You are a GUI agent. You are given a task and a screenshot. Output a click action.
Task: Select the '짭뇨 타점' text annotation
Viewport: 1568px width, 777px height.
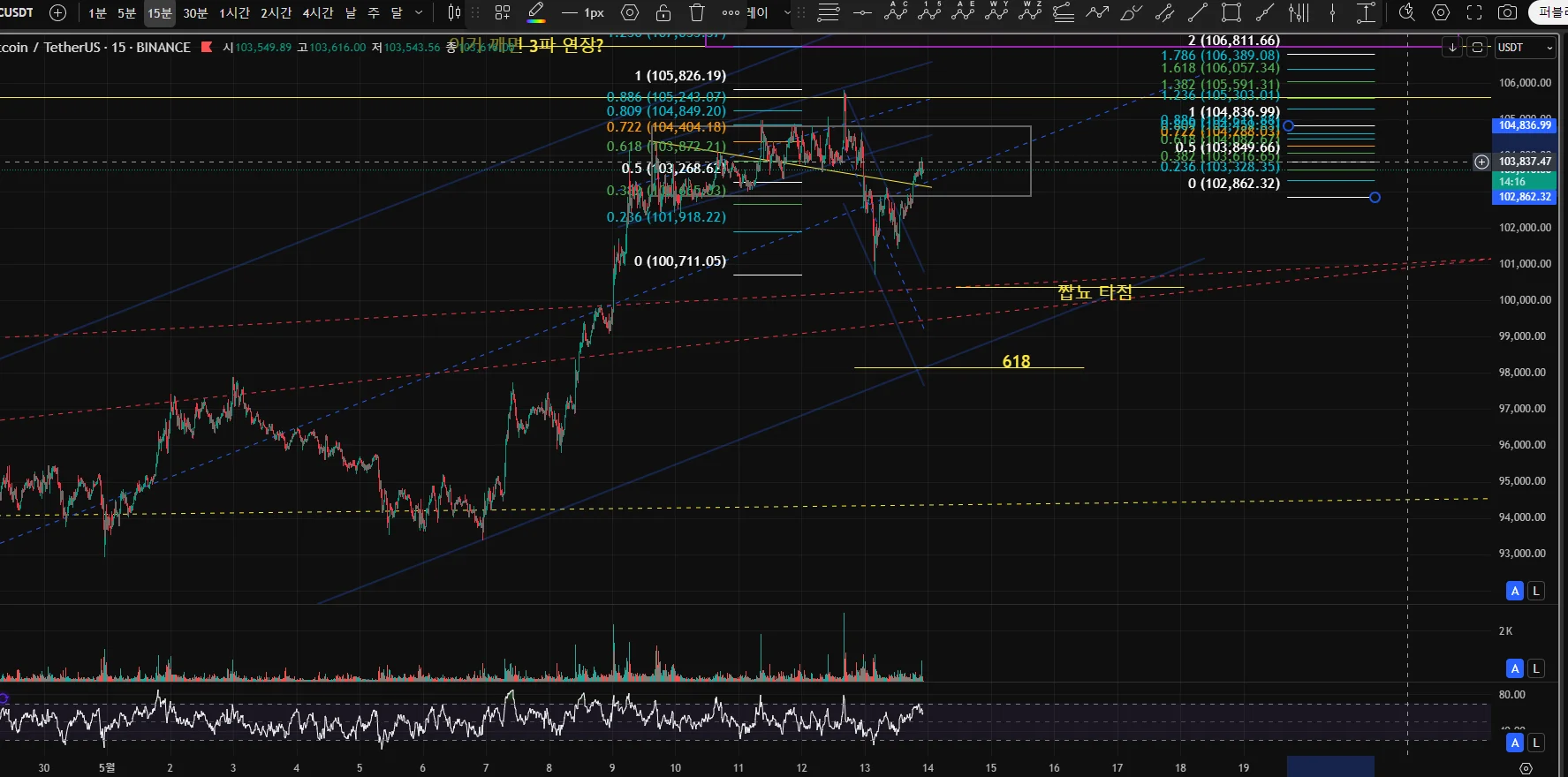1095,292
